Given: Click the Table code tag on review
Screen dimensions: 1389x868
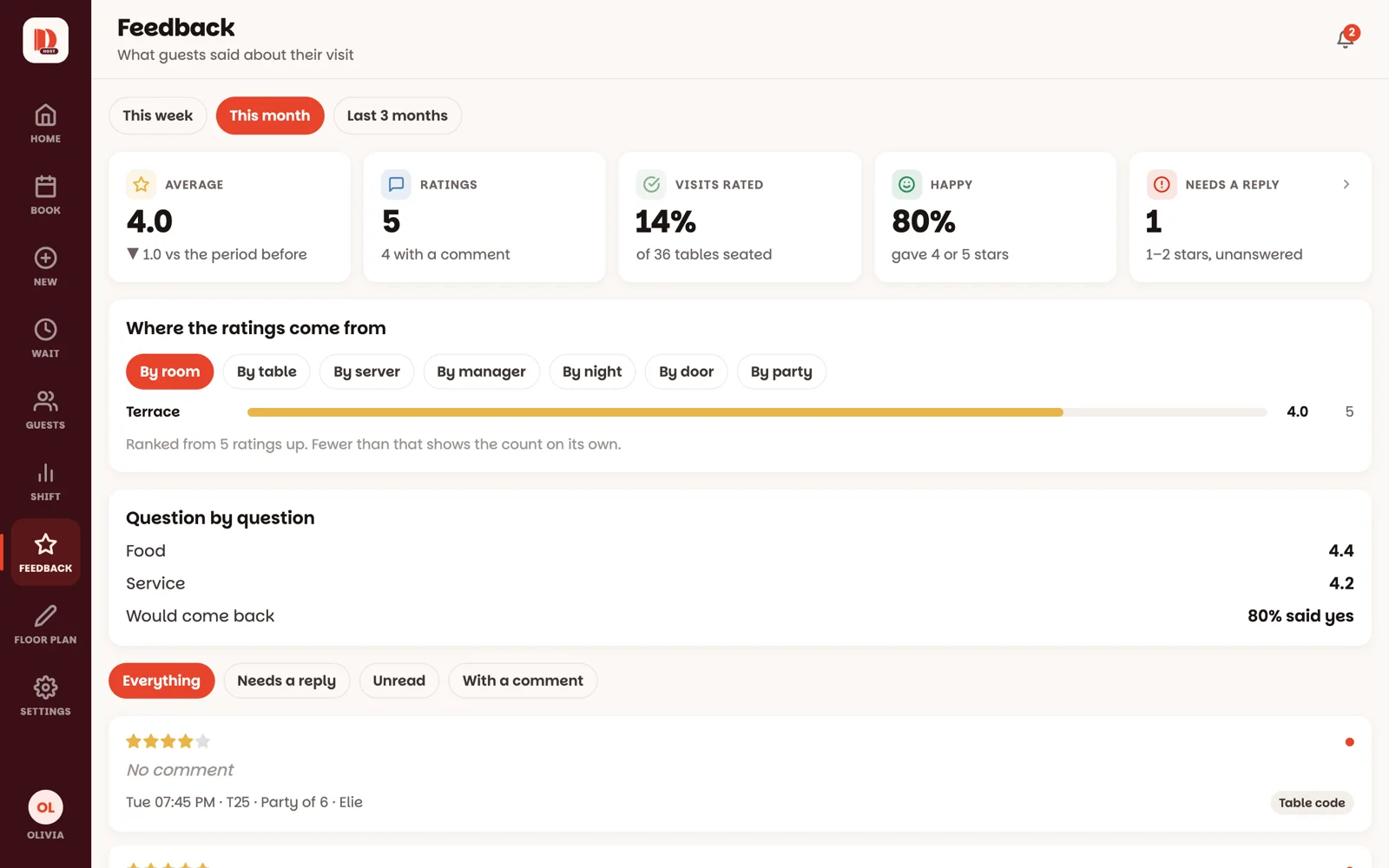Looking at the screenshot, I should click(1312, 803).
